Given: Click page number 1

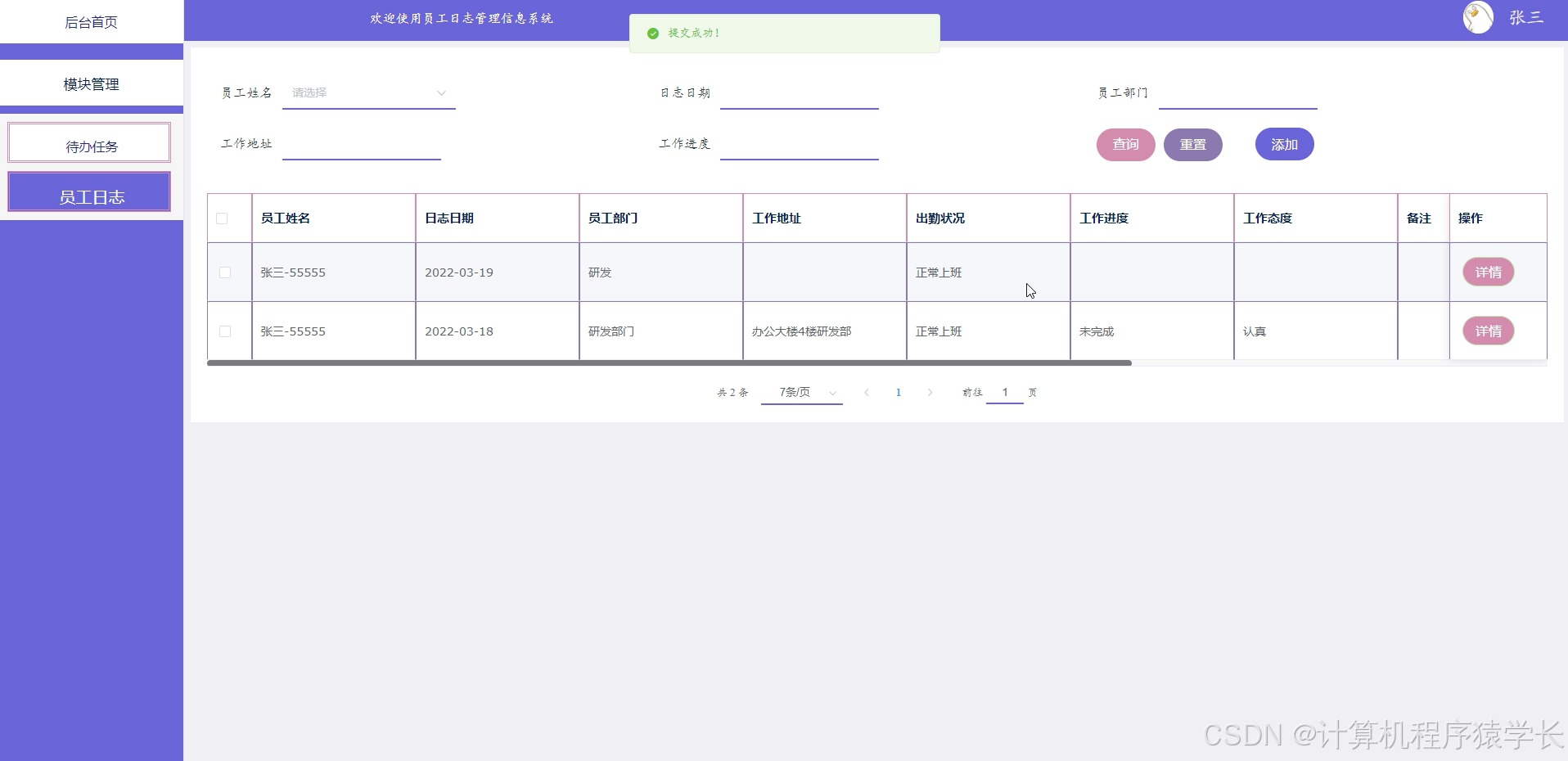Looking at the screenshot, I should (898, 393).
